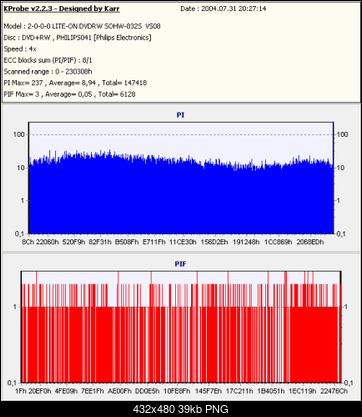
Task: Click the 'KProbe v2.2.3 - Designed by Karr' title
Action: click(x=62, y=9)
